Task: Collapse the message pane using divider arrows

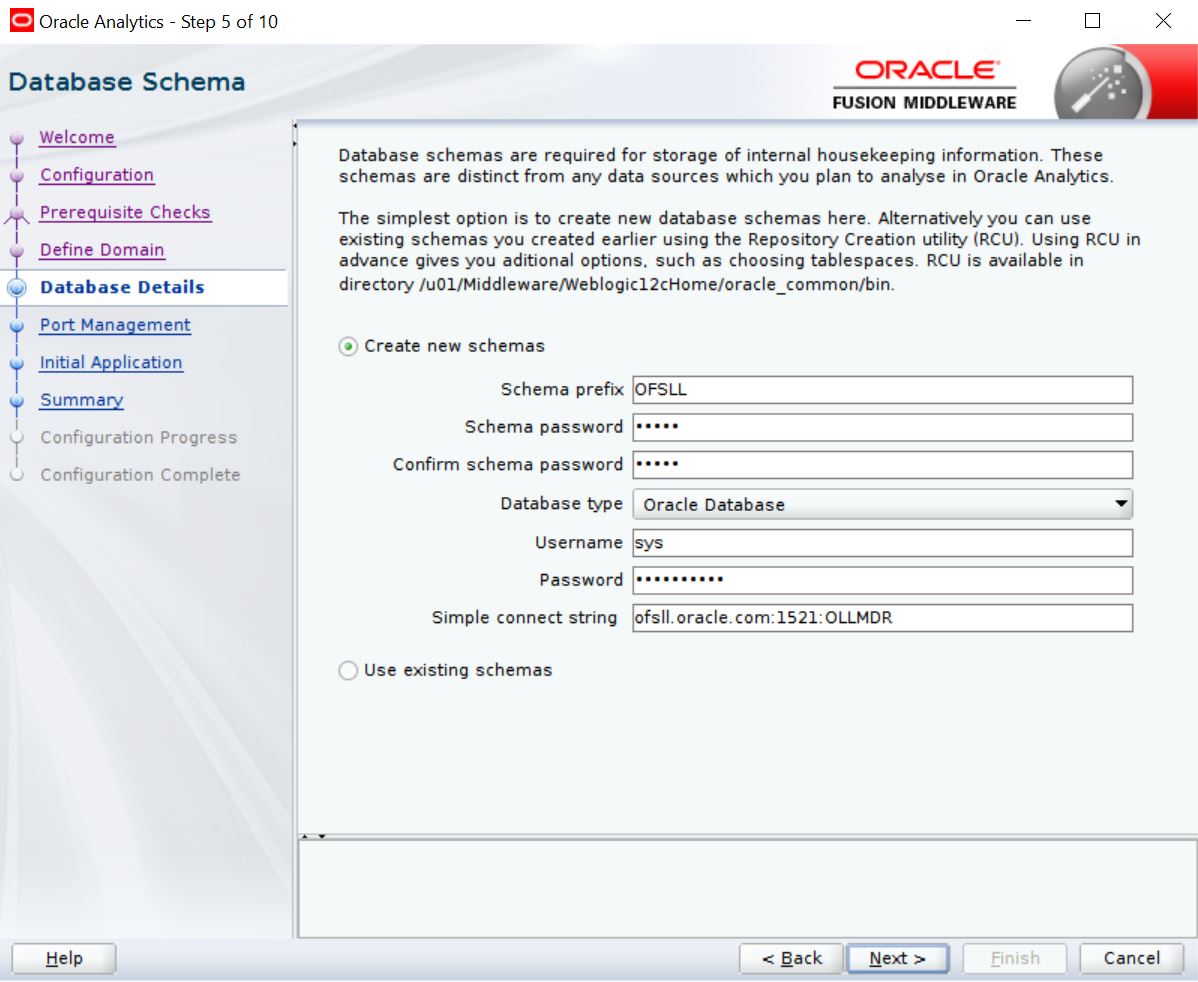Action: (322, 837)
